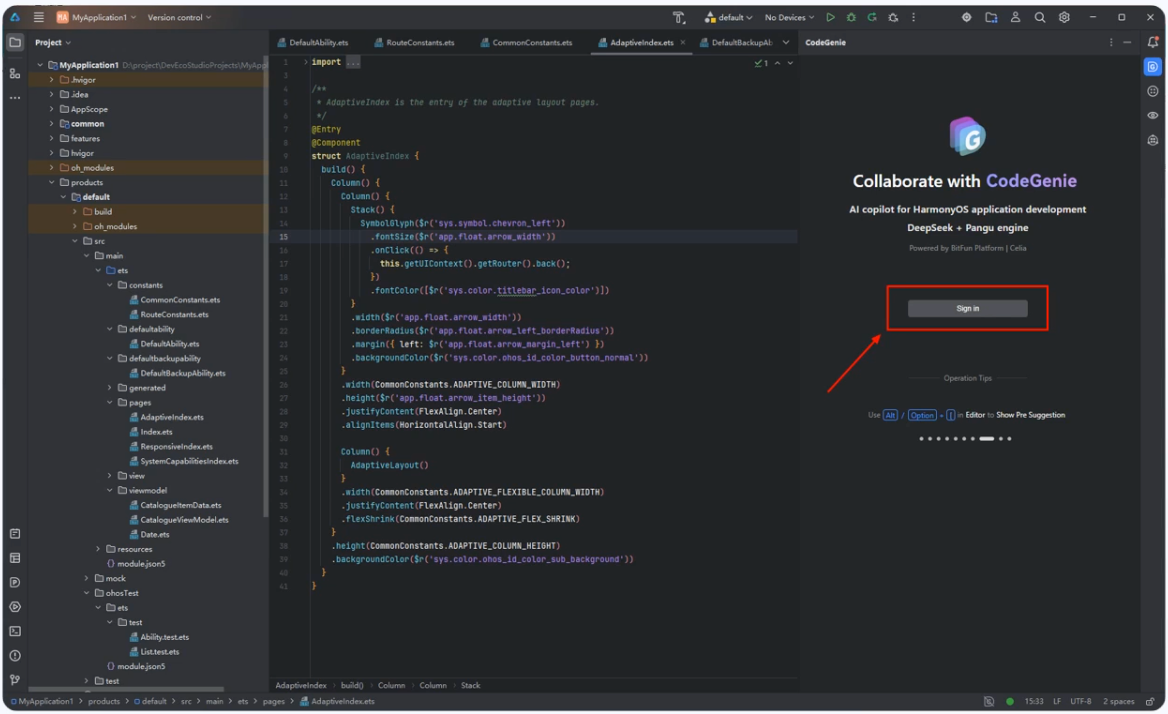Click horizontal scrollbar of Project tree
The width and height of the screenshot is (1168, 714).
(x=125, y=689)
